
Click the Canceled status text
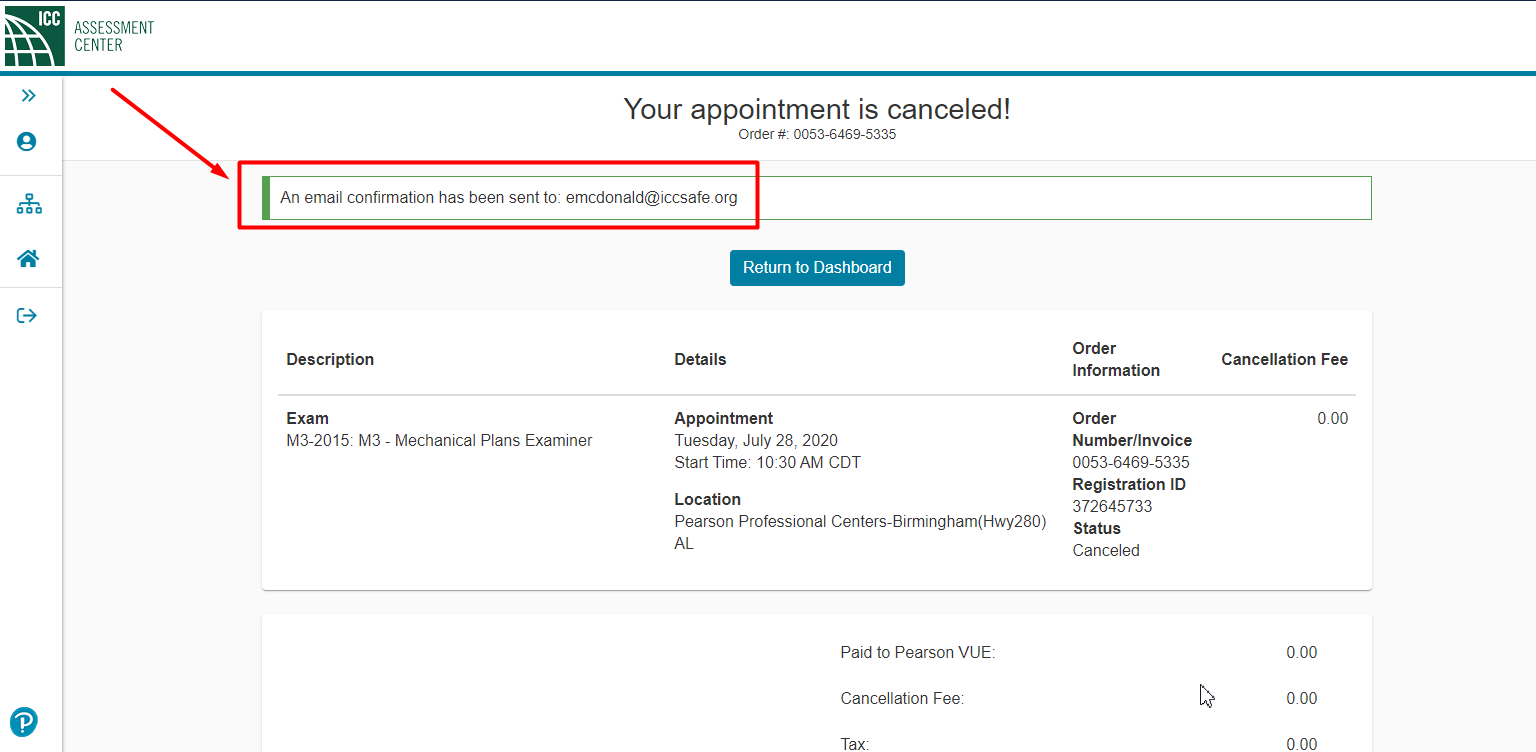pos(1106,550)
